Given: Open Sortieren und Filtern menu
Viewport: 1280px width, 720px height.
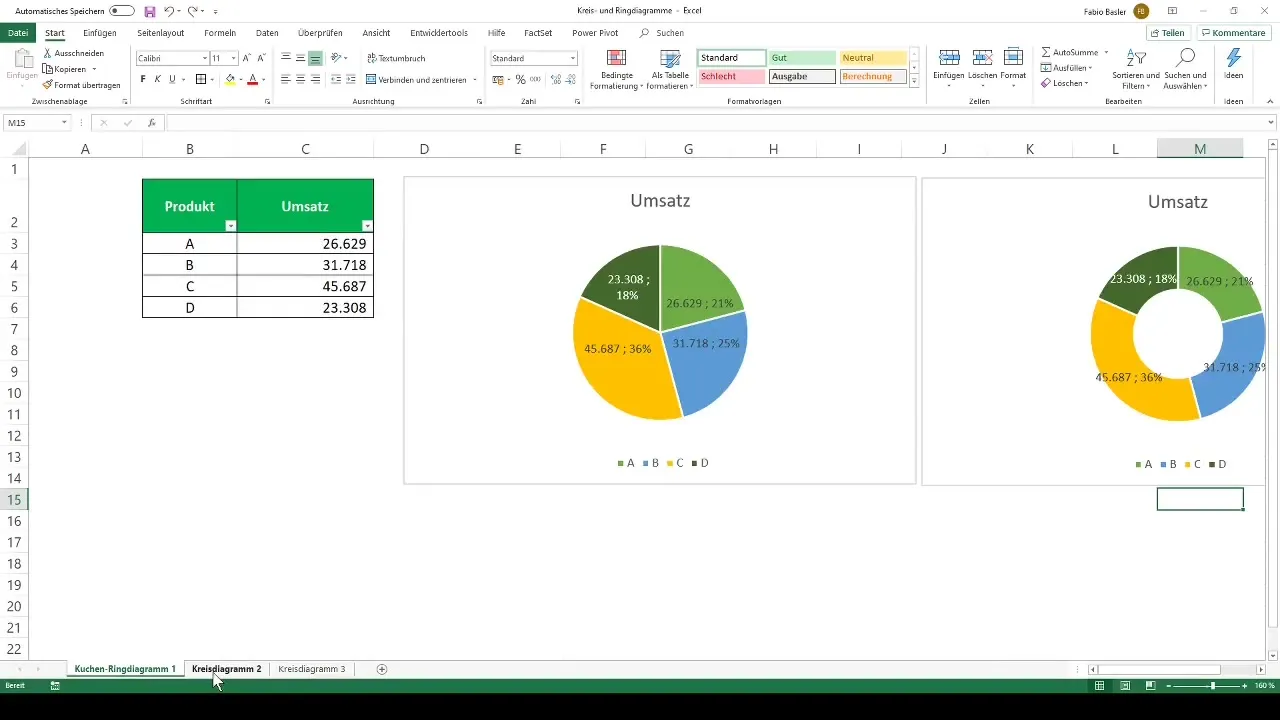Looking at the screenshot, I should [x=1135, y=68].
